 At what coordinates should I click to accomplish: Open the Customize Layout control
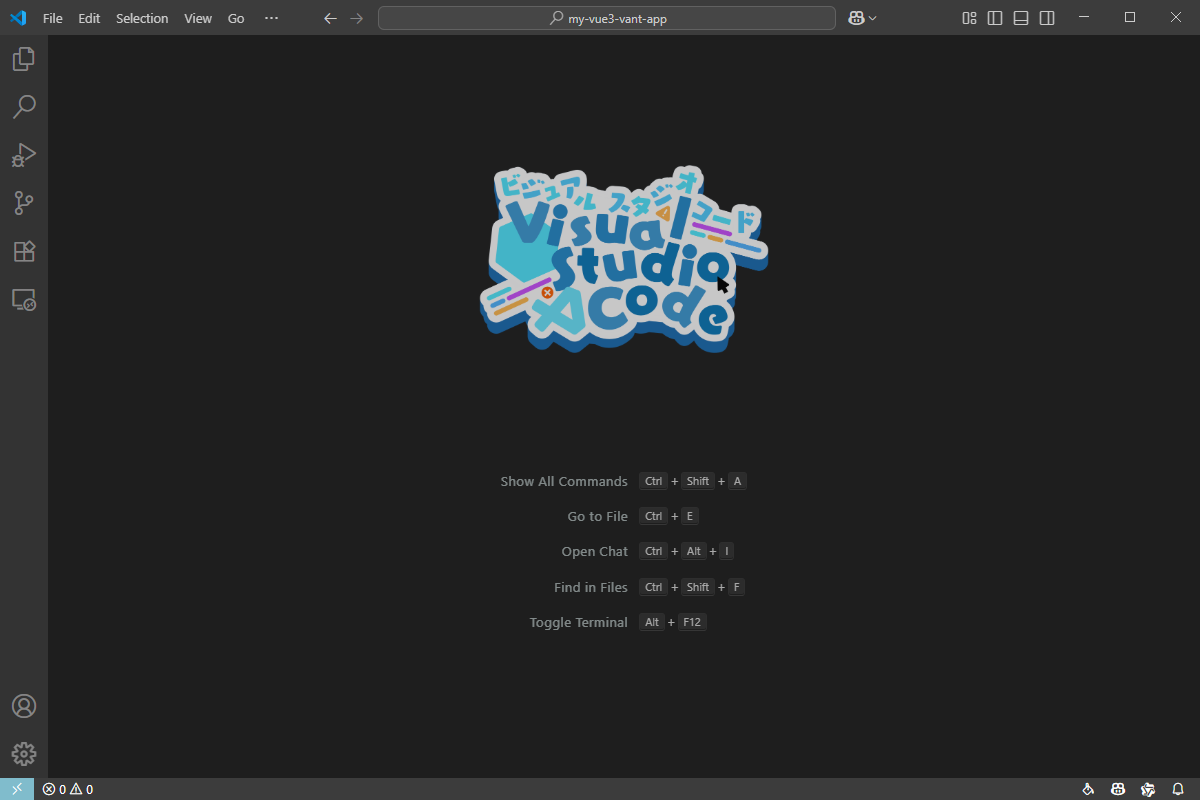(969, 18)
